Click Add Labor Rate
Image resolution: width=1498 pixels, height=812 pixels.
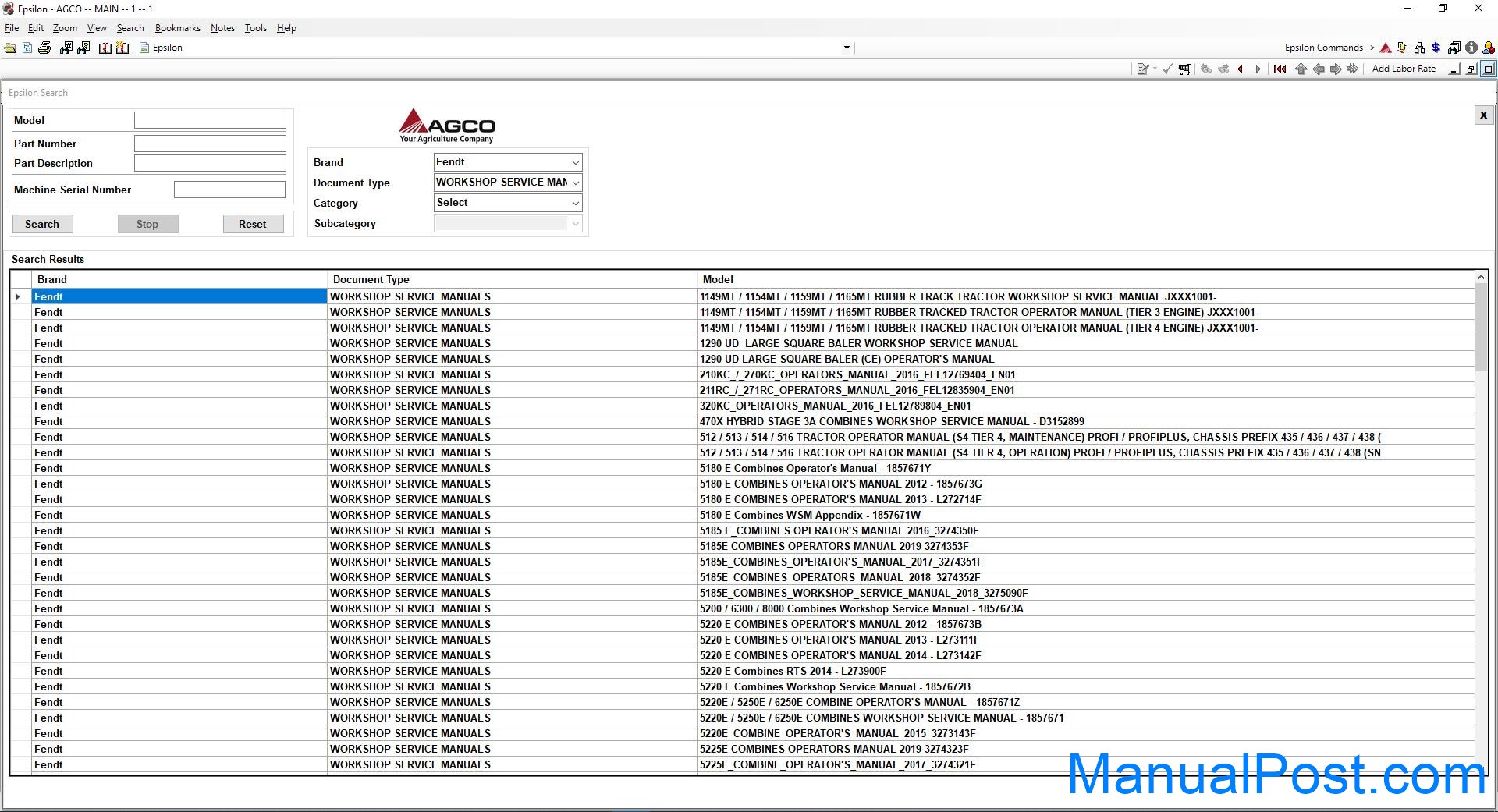1404,69
